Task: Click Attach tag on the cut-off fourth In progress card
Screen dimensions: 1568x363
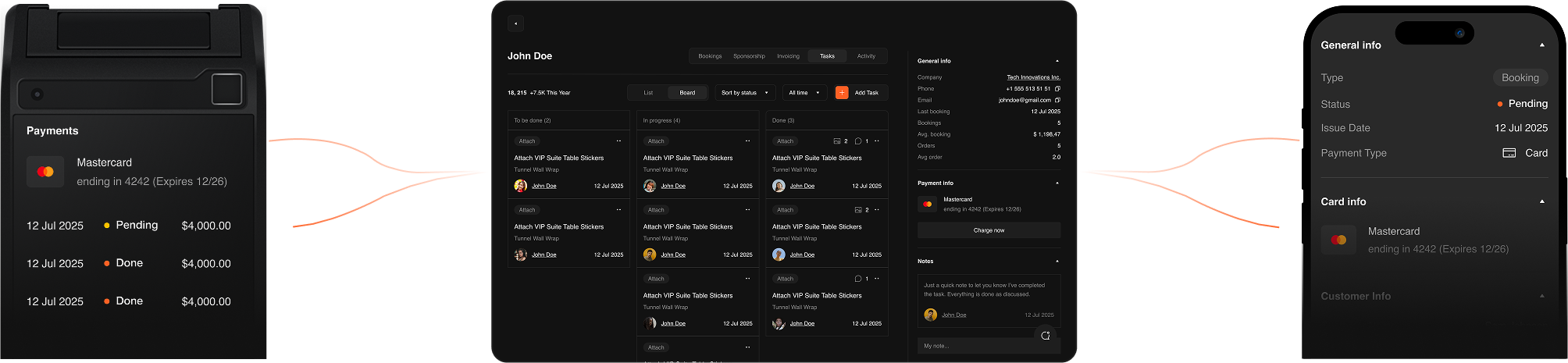Action: [656, 347]
